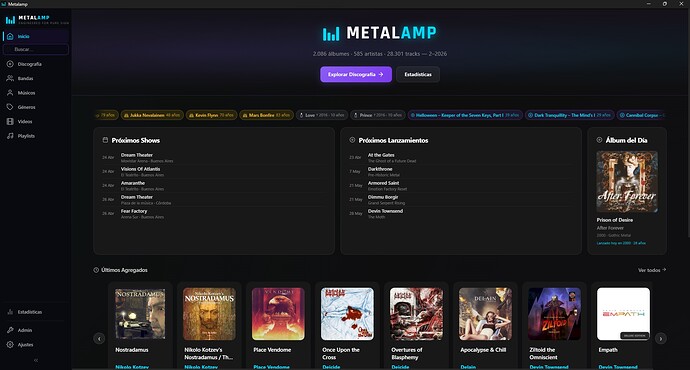
Task: Show next albums with right carousel arrow
Action: pyautogui.click(x=661, y=338)
